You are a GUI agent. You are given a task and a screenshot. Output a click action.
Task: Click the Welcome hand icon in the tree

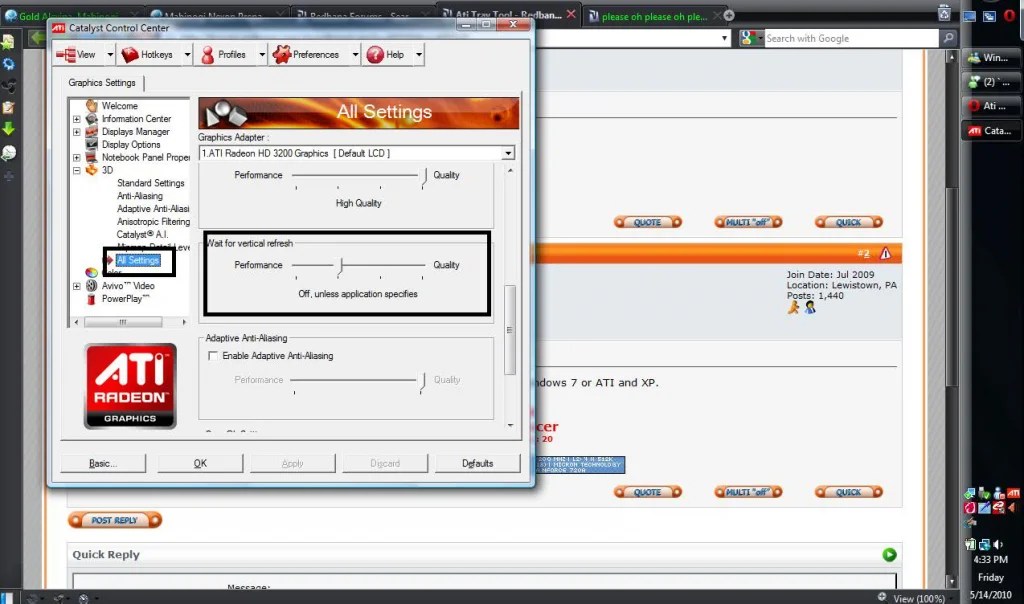(90, 106)
